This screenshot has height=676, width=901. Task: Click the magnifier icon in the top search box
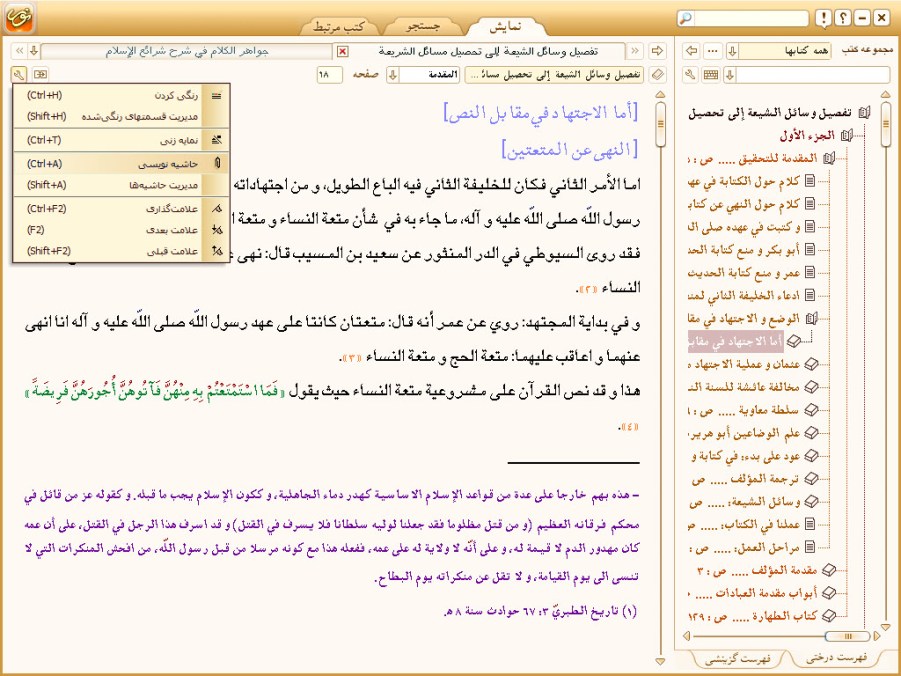click(686, 18)
